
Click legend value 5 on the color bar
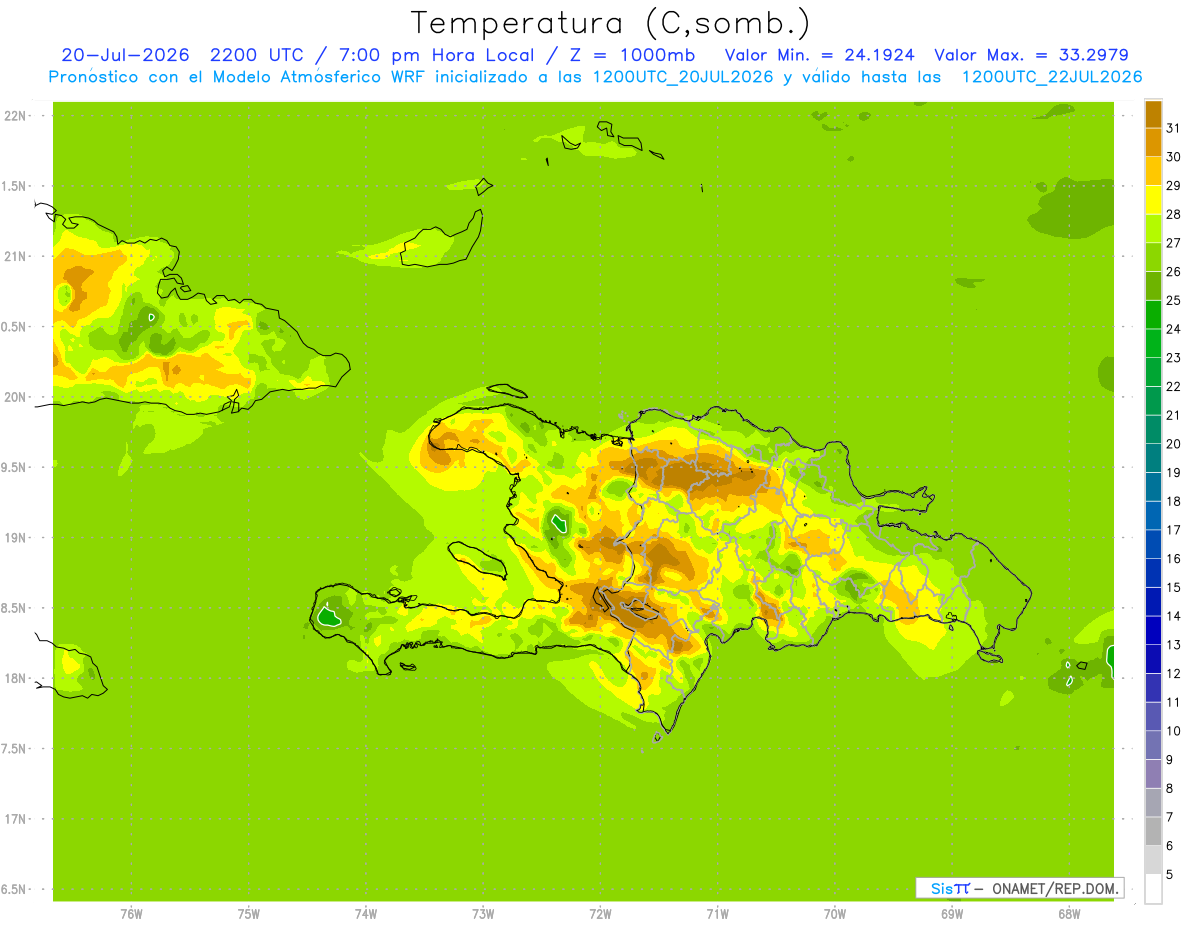click(1170, 875)
